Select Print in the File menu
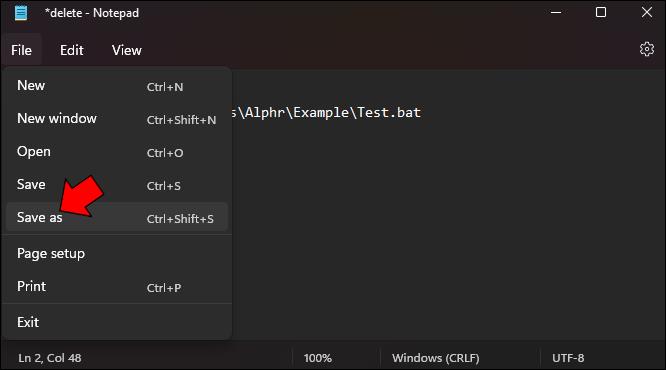 point(117,287)
